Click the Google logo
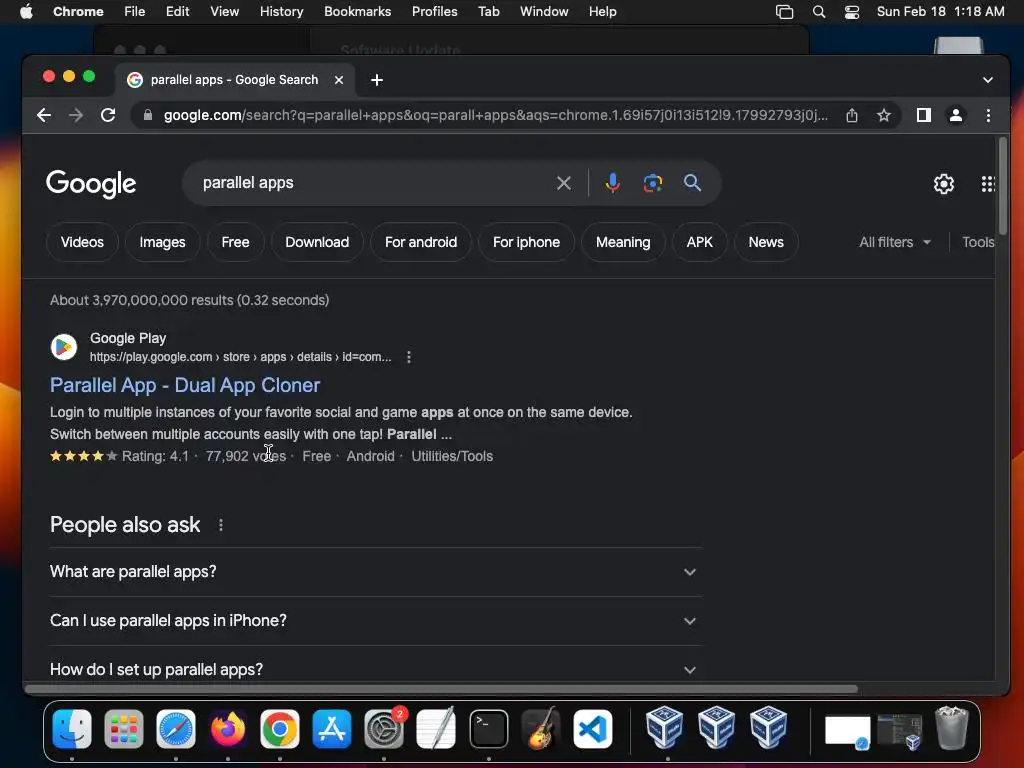Viewport: 1024px width, 768px height. (91, 184)
